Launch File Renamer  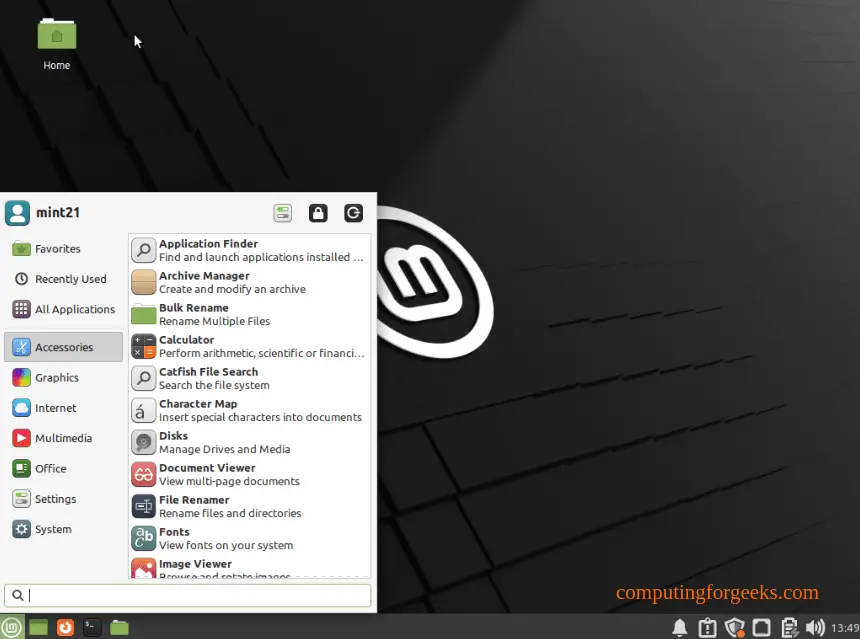tap(250, 506)
